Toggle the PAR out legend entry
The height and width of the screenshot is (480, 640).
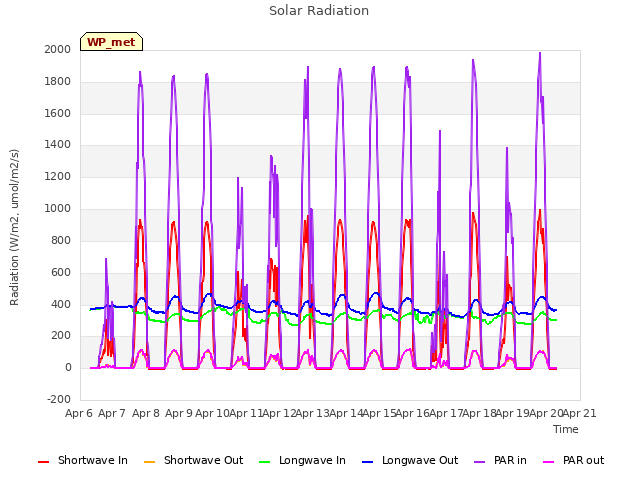(x=573, y=460)
